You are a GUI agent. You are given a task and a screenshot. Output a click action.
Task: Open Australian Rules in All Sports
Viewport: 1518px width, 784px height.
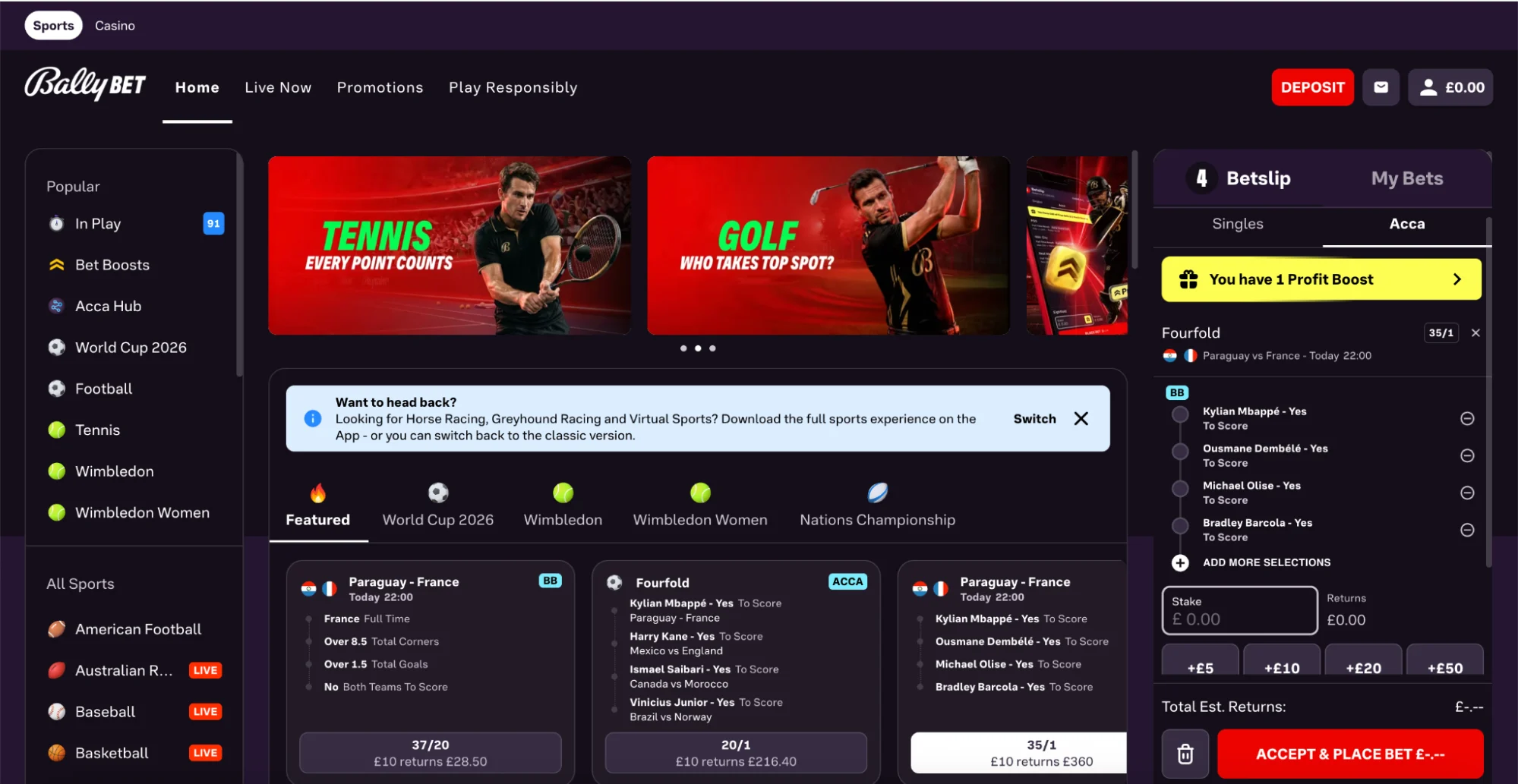point(135,670)
